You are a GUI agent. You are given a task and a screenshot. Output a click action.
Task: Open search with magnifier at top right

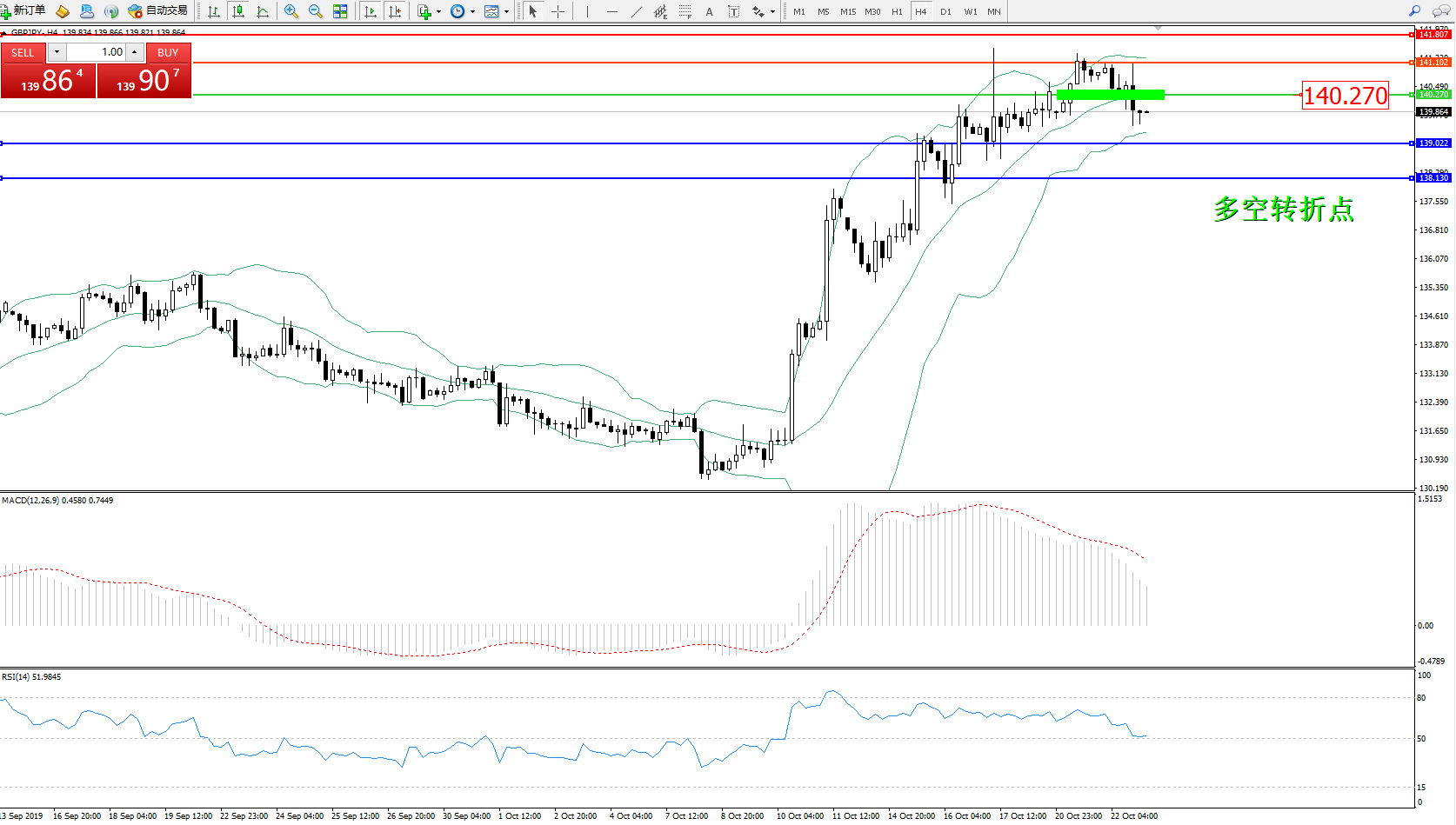click(x=1414, y=11)
